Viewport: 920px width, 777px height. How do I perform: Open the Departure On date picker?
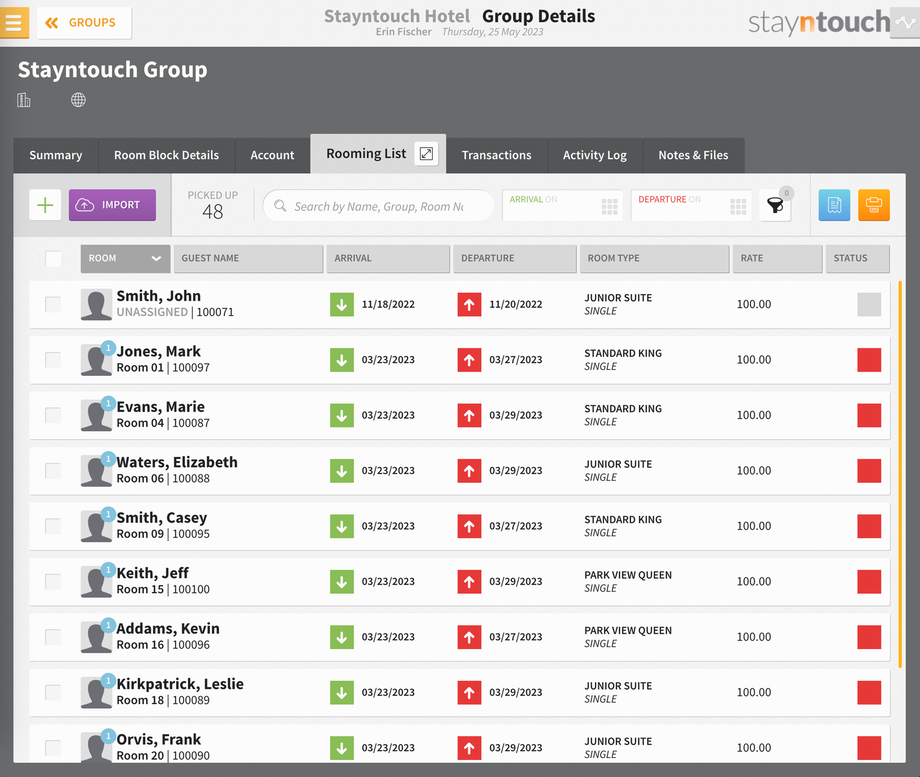click(691, 205)
